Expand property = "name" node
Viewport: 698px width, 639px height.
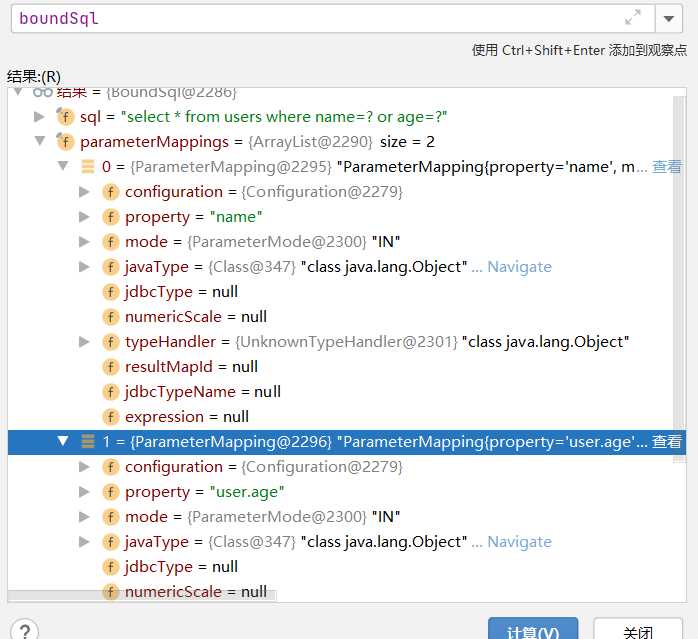tap(84, 216)
